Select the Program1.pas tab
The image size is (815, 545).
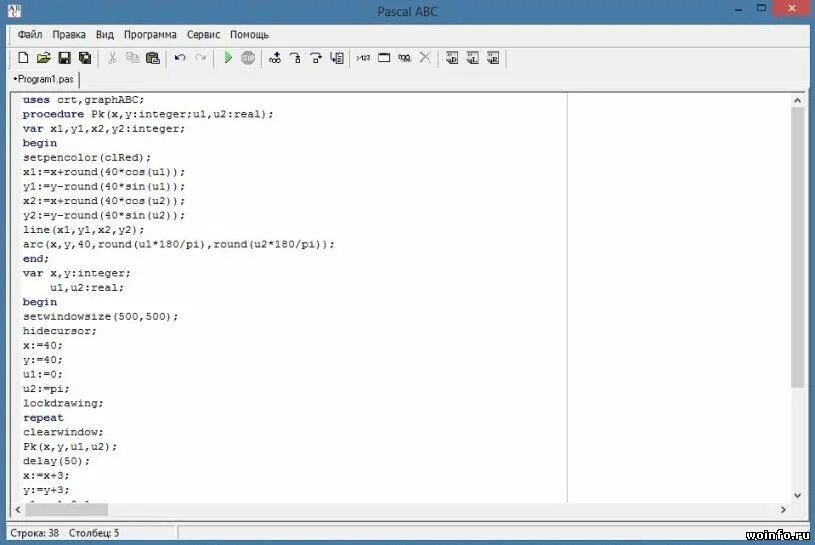pyautogui.click(x=44, y=79)
